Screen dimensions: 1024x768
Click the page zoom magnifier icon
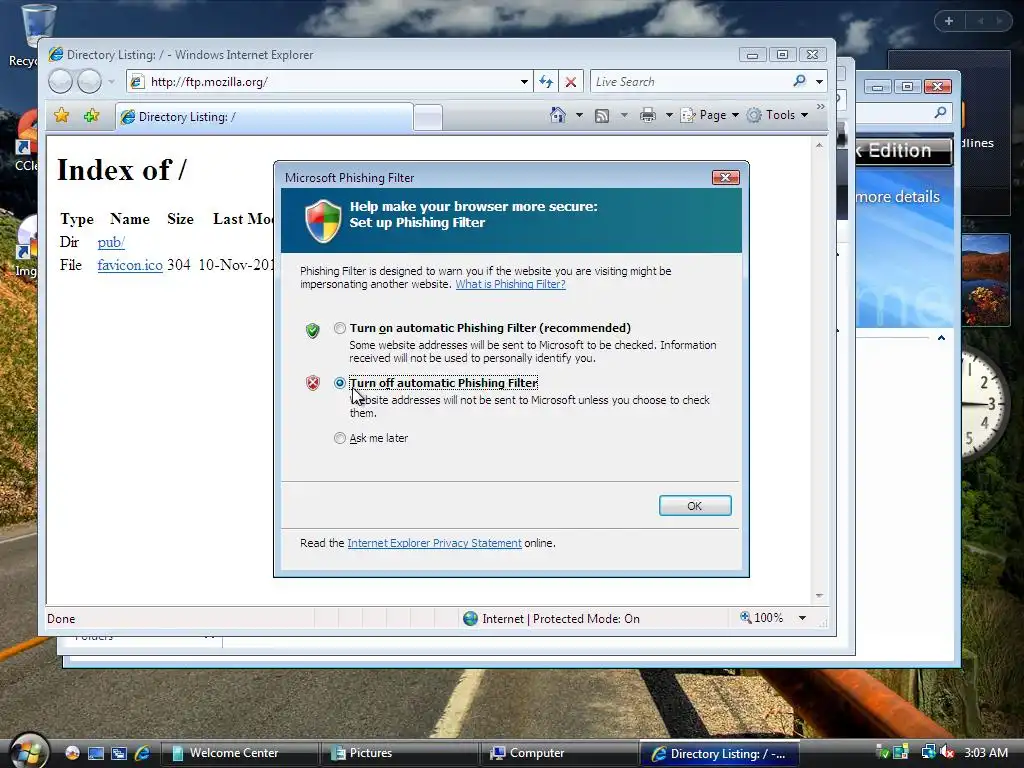click(x=745, y=617)
